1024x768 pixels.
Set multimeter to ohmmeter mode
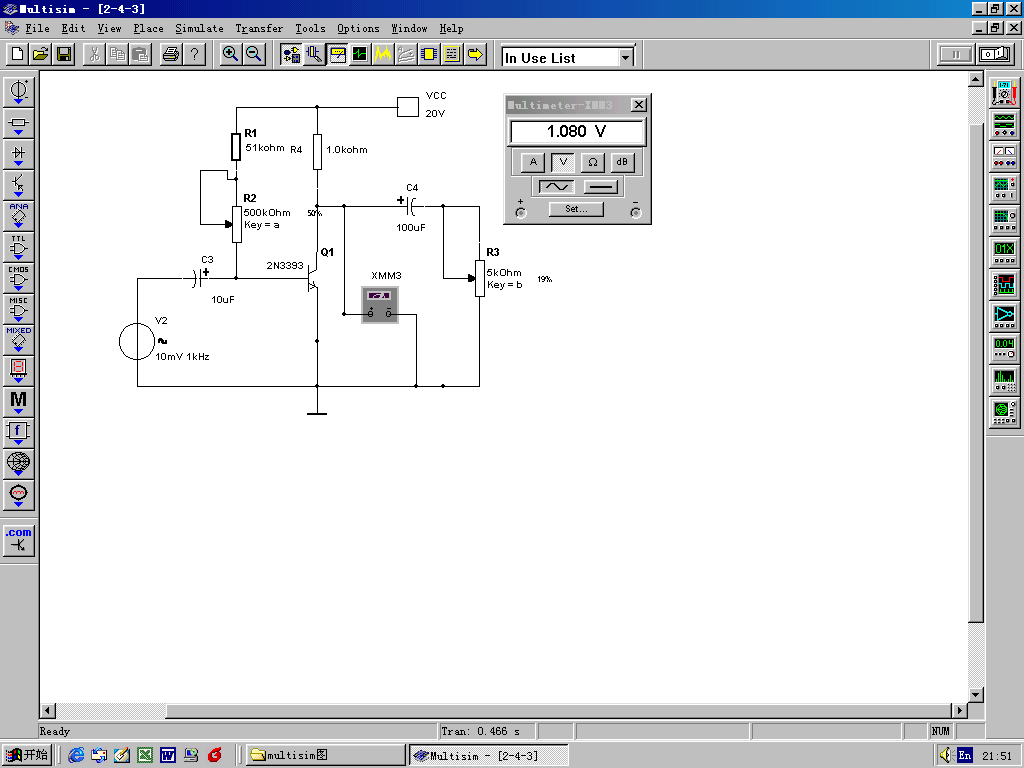(592, 162)
